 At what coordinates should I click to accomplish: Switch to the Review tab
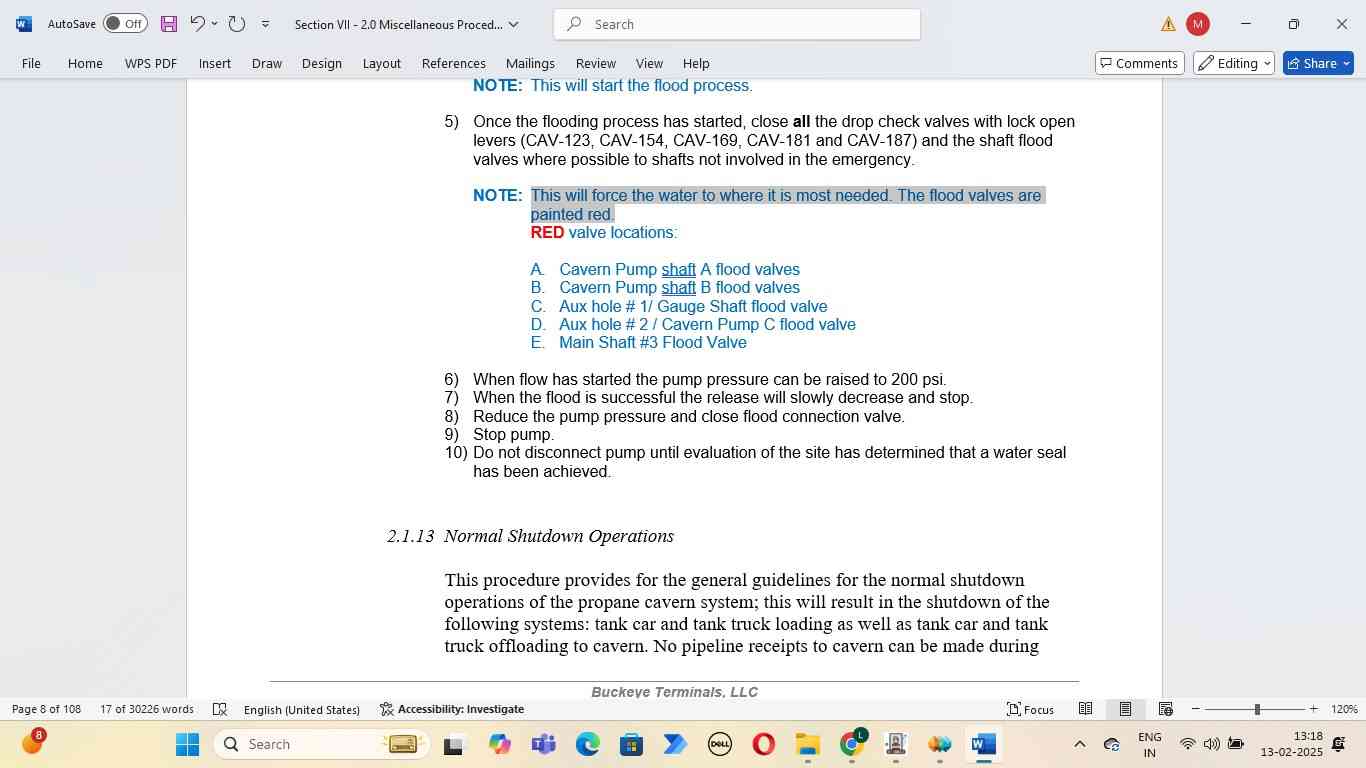596,63
